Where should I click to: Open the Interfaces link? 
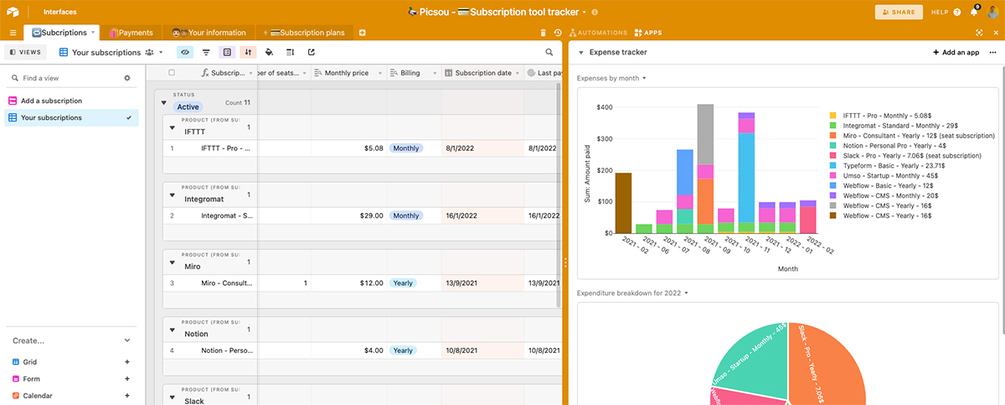tap(60, 12)
